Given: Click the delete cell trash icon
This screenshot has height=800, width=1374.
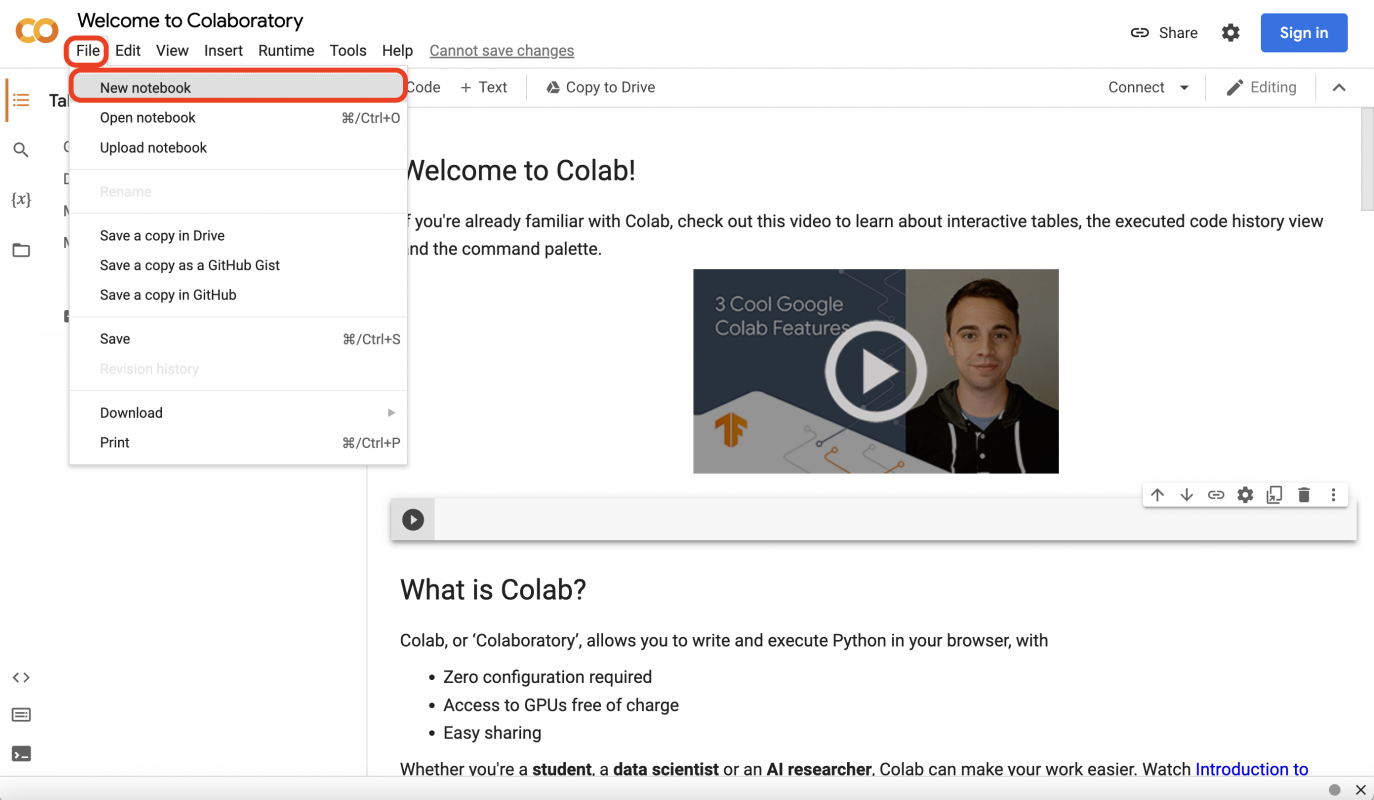Looking at the screenshot, I should click(1304, 495).
